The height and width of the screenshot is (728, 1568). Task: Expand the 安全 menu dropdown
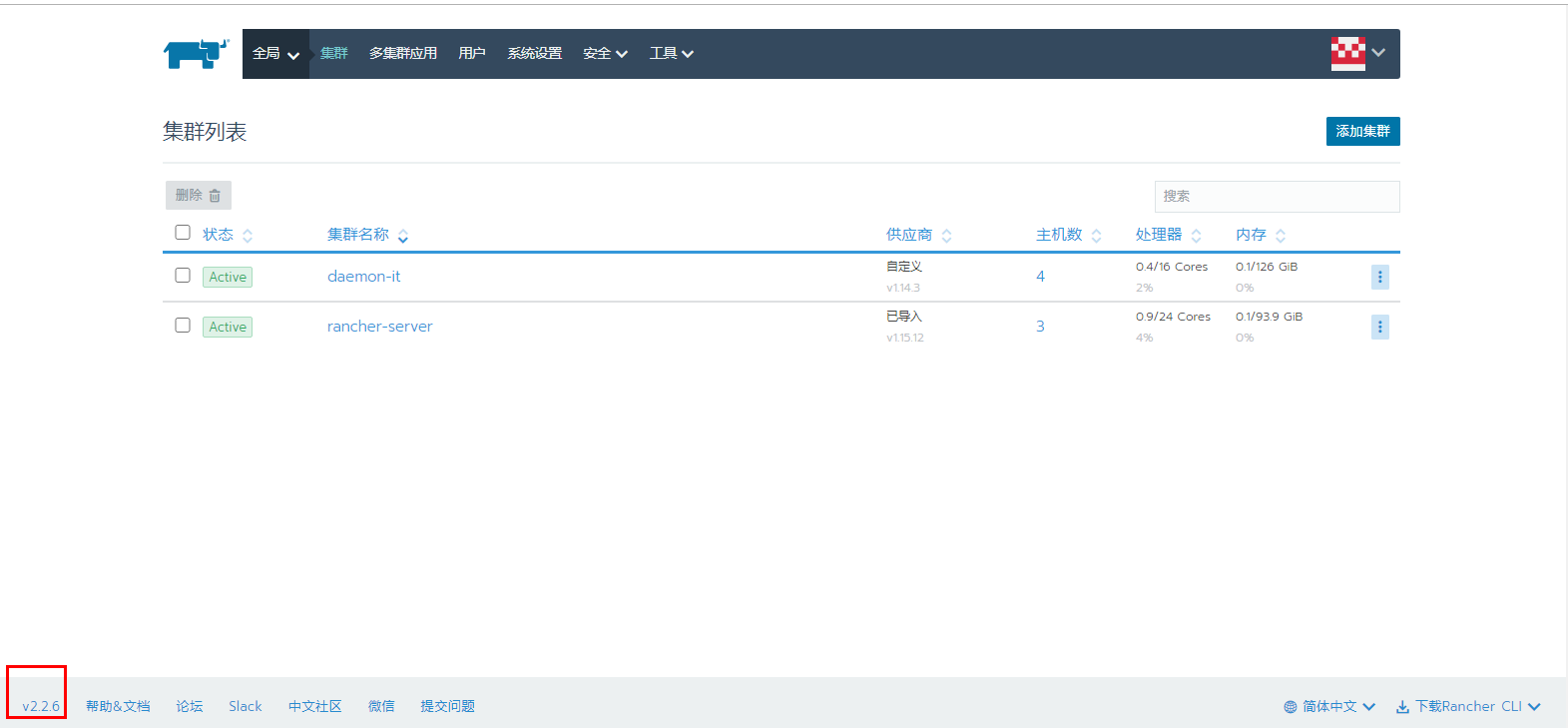tap(605, 54)
